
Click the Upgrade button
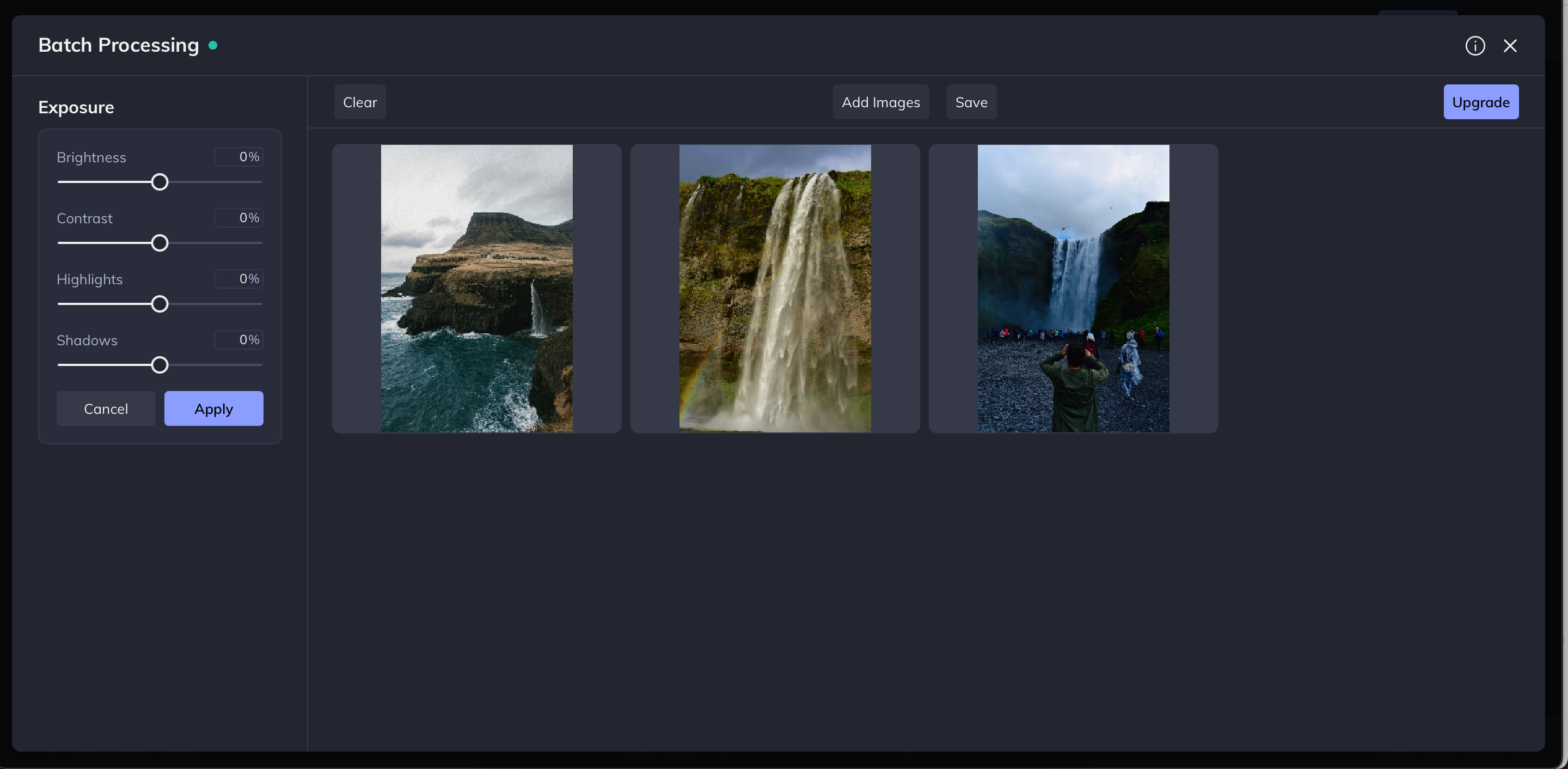tap(1480, 102)
